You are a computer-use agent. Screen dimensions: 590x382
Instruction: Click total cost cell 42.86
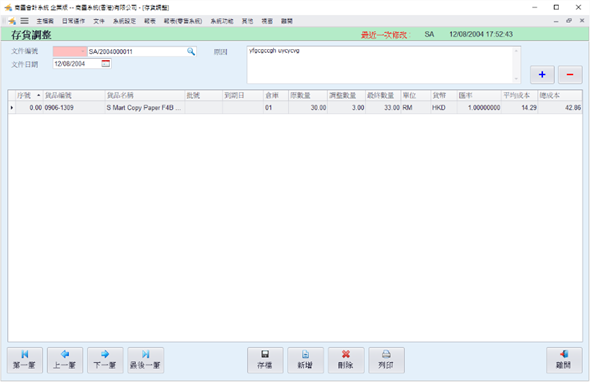(x=560, y=108)
